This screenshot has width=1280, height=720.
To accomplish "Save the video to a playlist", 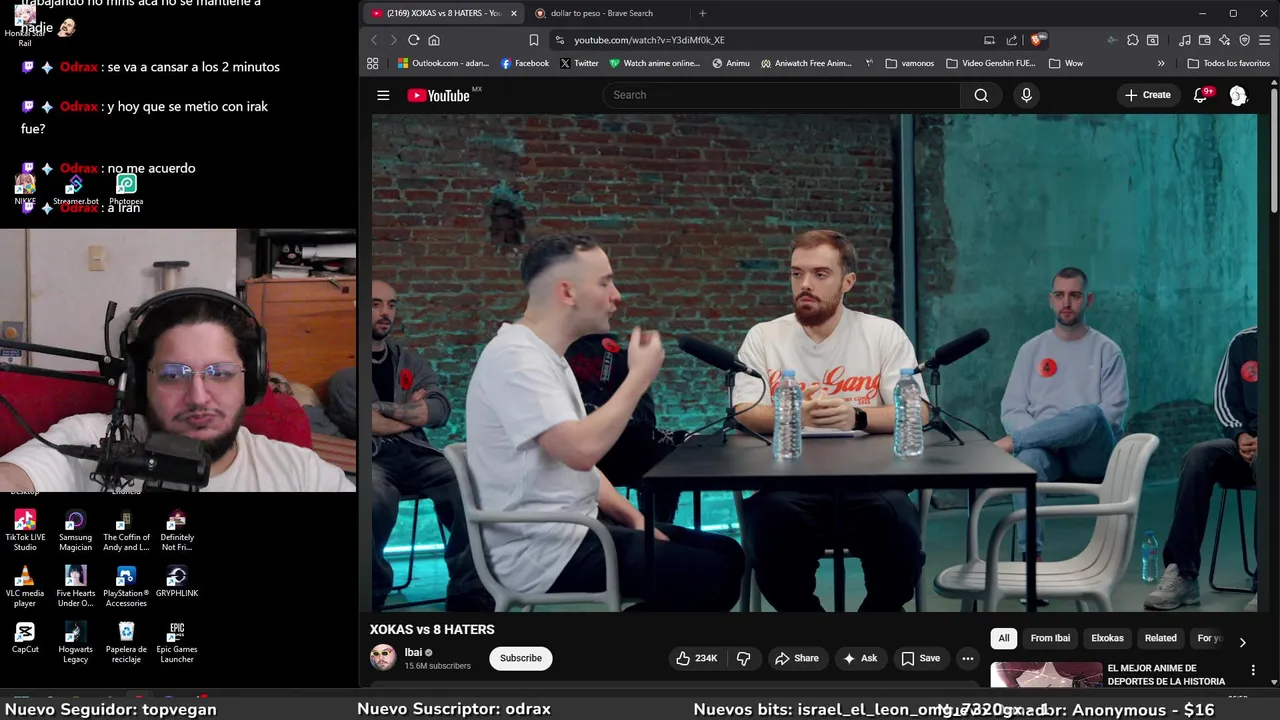I will coord(920,658).
